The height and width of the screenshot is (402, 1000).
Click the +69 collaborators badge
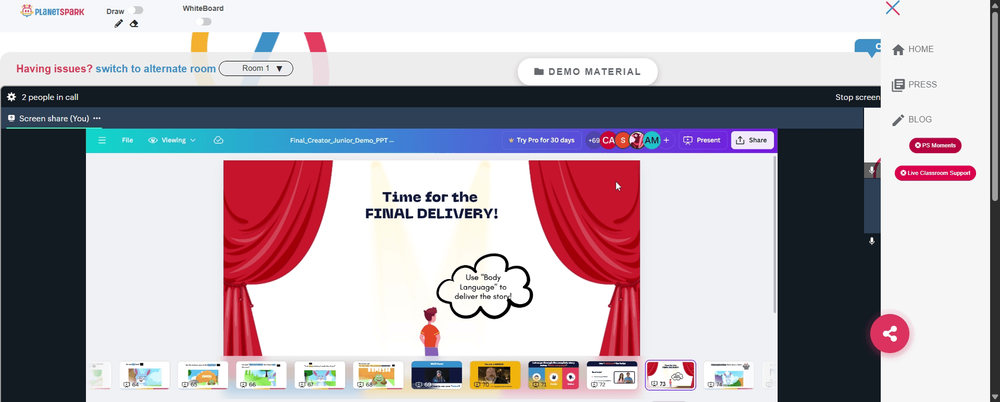pyautogui.click(x=594, y=140)
